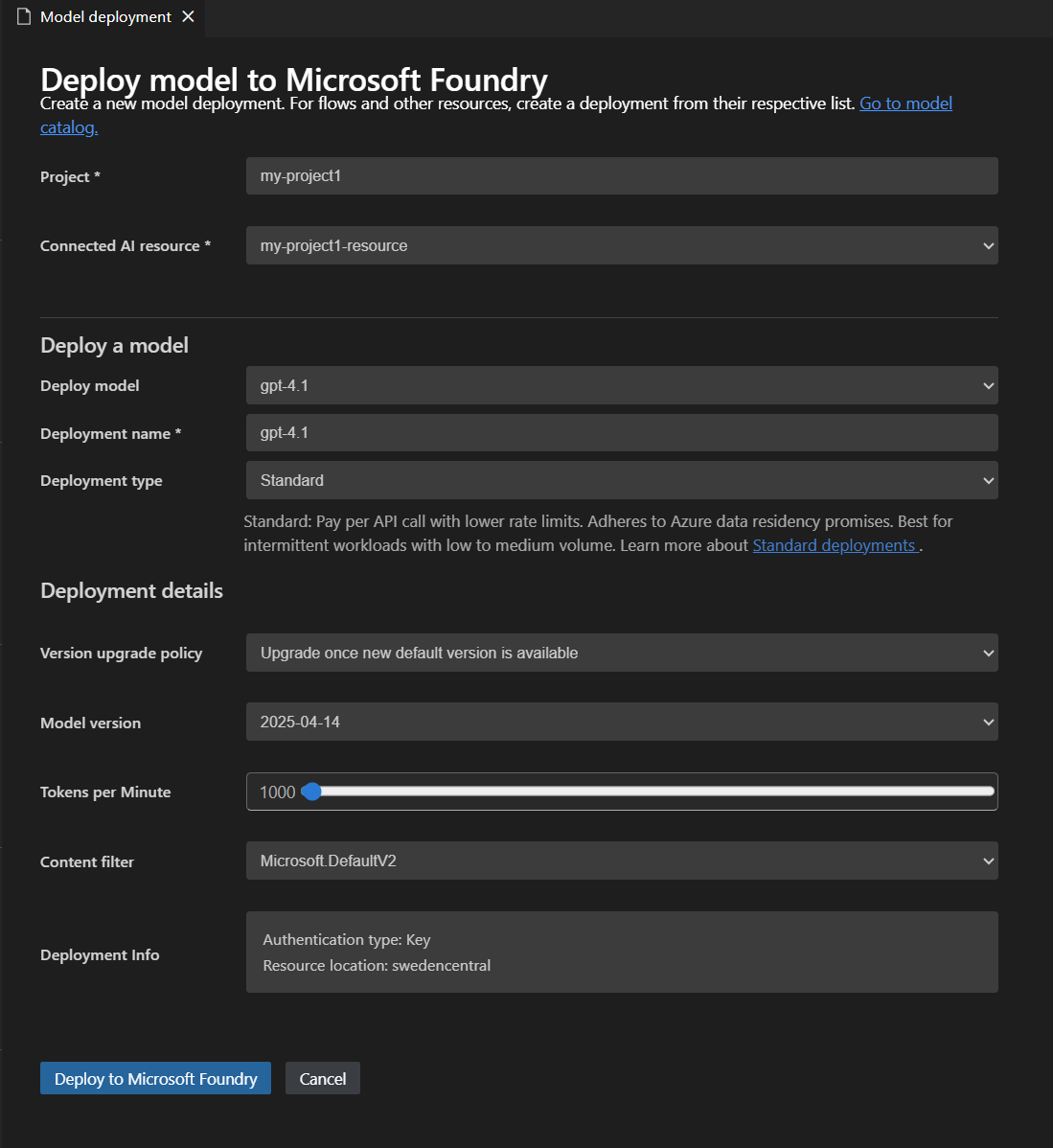This screenshot has width=1053, height=1148.
Task: Click the chevron on the Model version dropdown
Action: point(988,722)
